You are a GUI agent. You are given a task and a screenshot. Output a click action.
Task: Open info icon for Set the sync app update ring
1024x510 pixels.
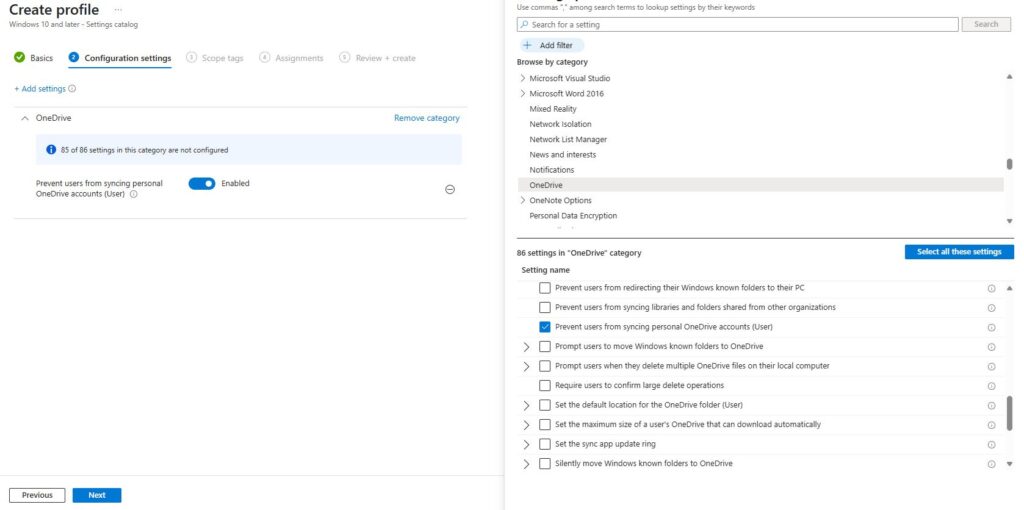[991, 445]
